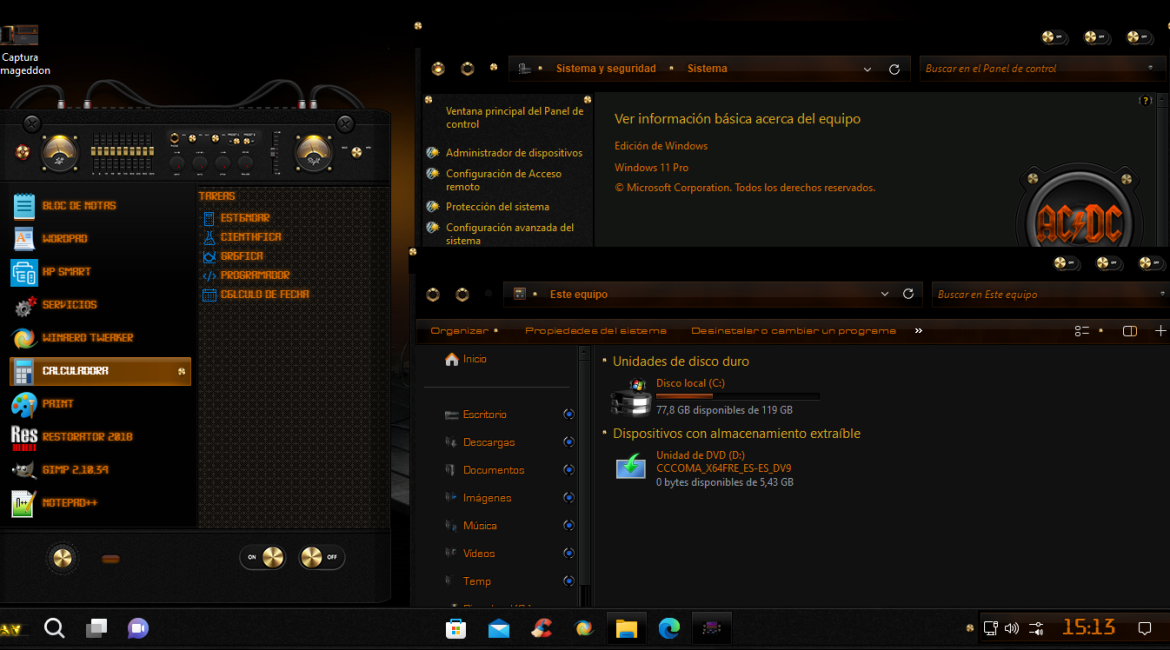The height and width of the screenshot is (650, 1170).
Task: Refresh the Este equipo window
Action: [x=908, y=294]
